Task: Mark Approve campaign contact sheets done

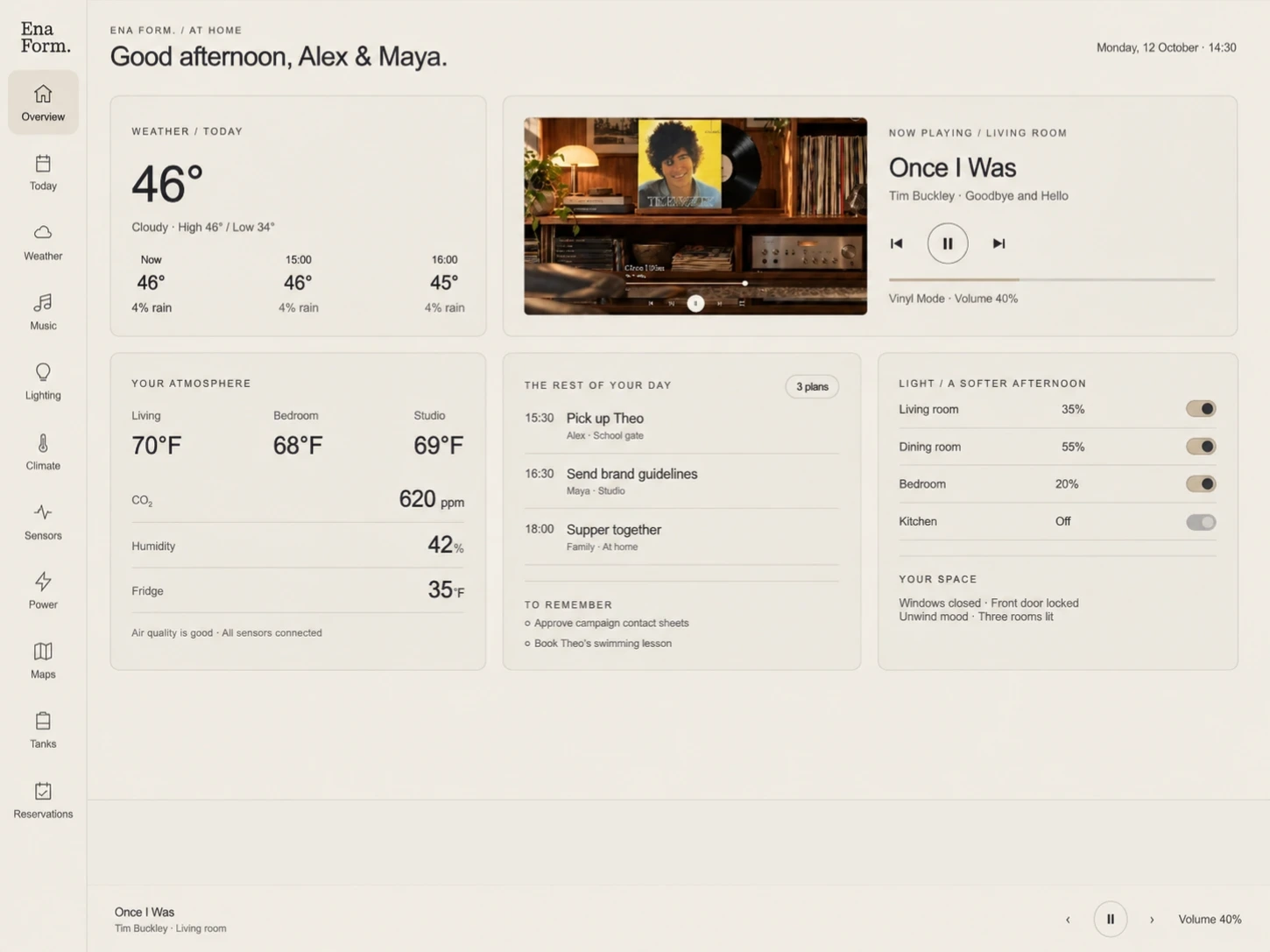Action: pyautogui.click(x=527, y=624)
